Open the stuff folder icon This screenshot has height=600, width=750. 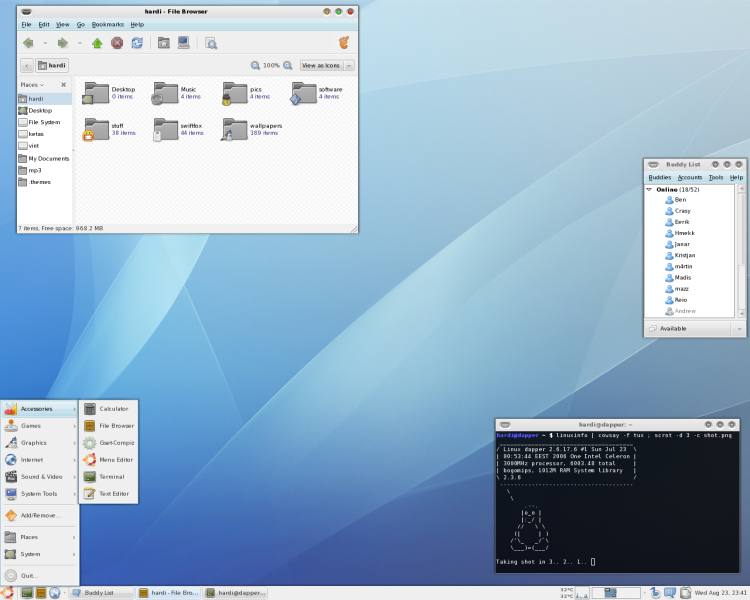pyautogui.click(x=96, y=129)
